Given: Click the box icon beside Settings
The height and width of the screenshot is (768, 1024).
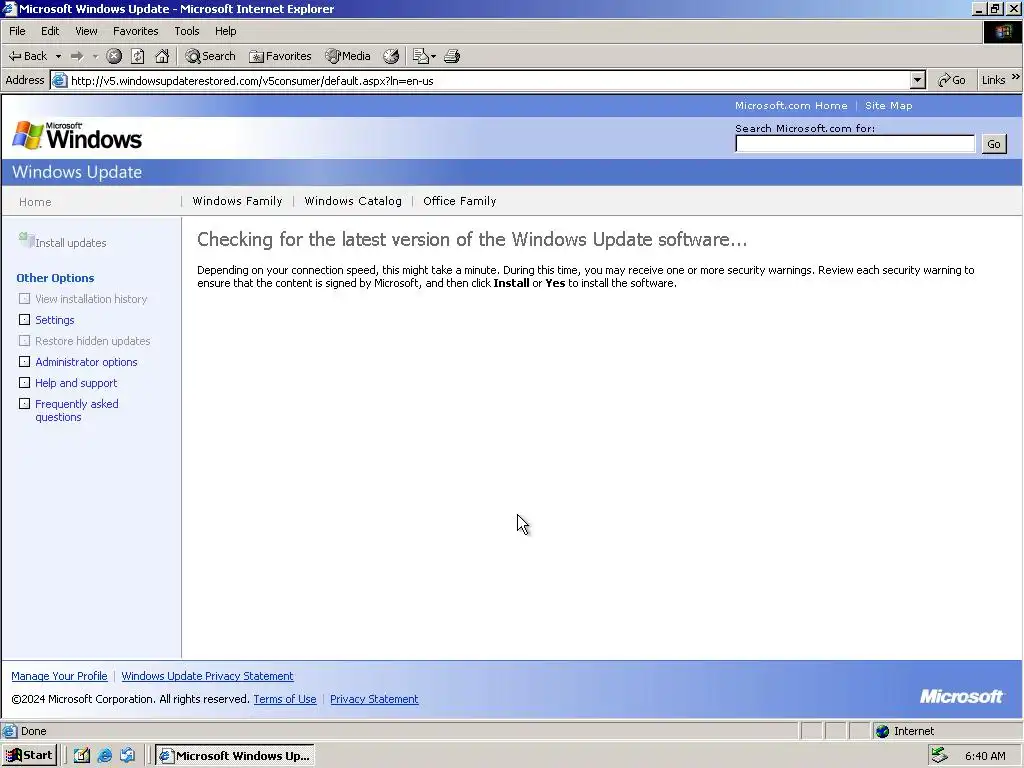Looking at the screenshot, I should (x=24, y=319).
